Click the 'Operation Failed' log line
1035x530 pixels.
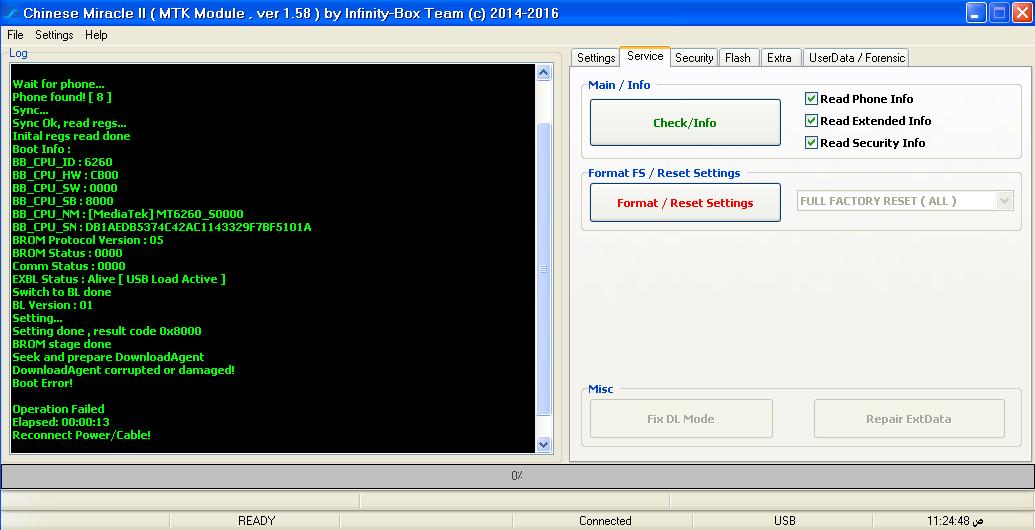point(58,409)
